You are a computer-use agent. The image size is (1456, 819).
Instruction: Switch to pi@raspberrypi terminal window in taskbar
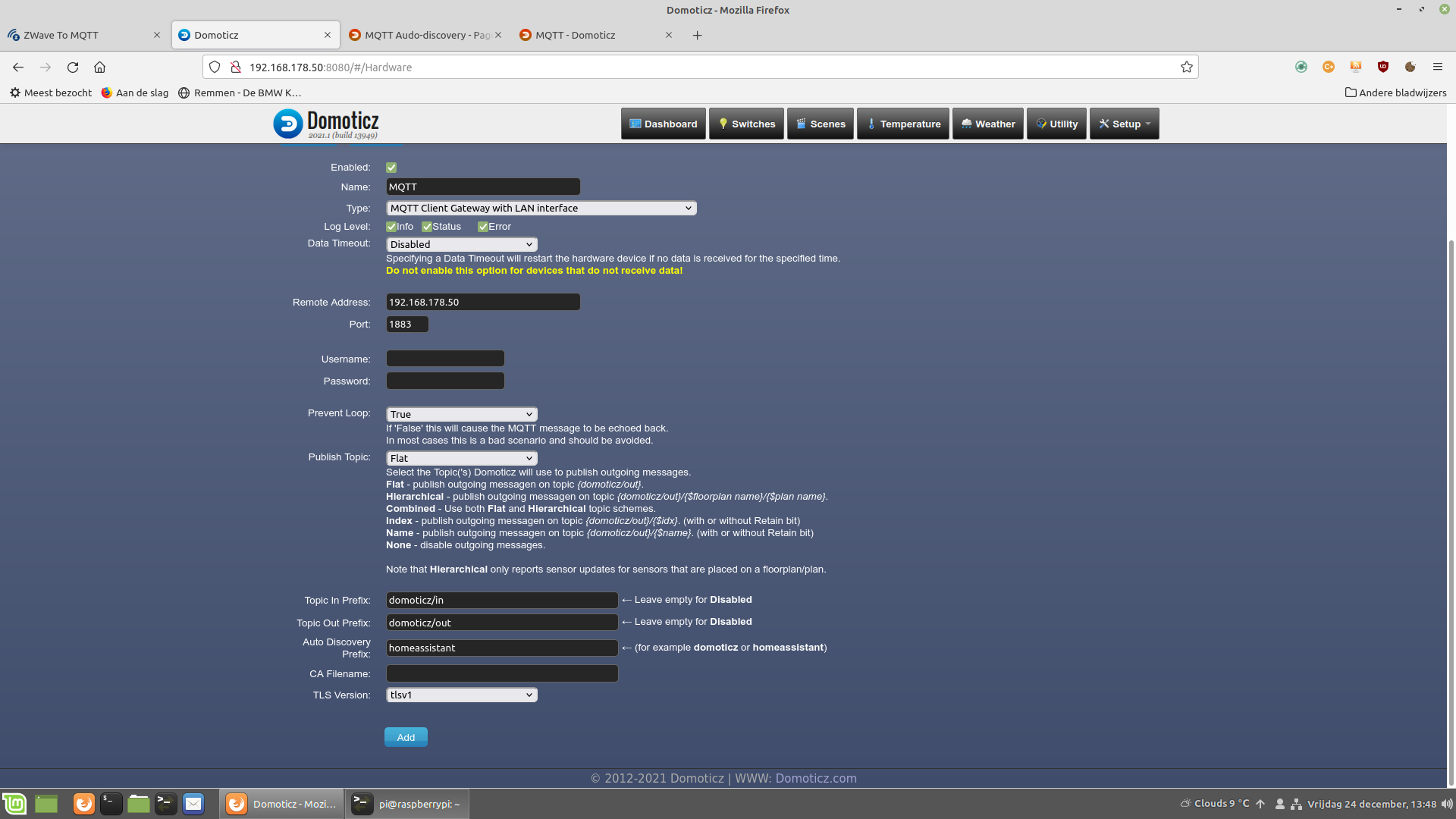(407, 804)
